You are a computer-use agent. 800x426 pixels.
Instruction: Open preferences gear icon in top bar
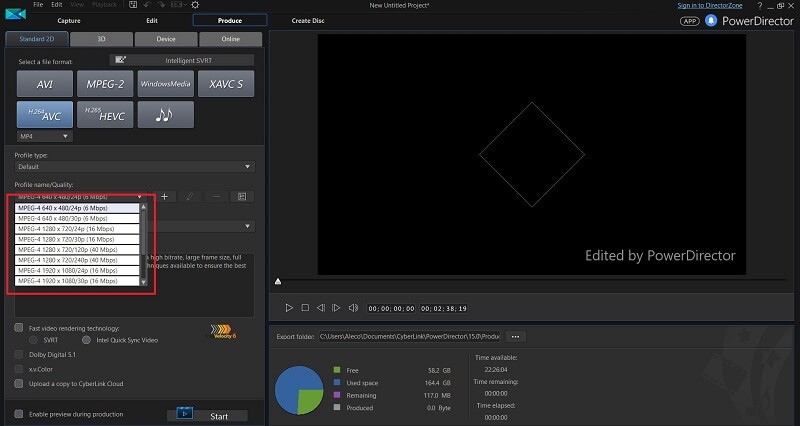[x=195, y=5]
